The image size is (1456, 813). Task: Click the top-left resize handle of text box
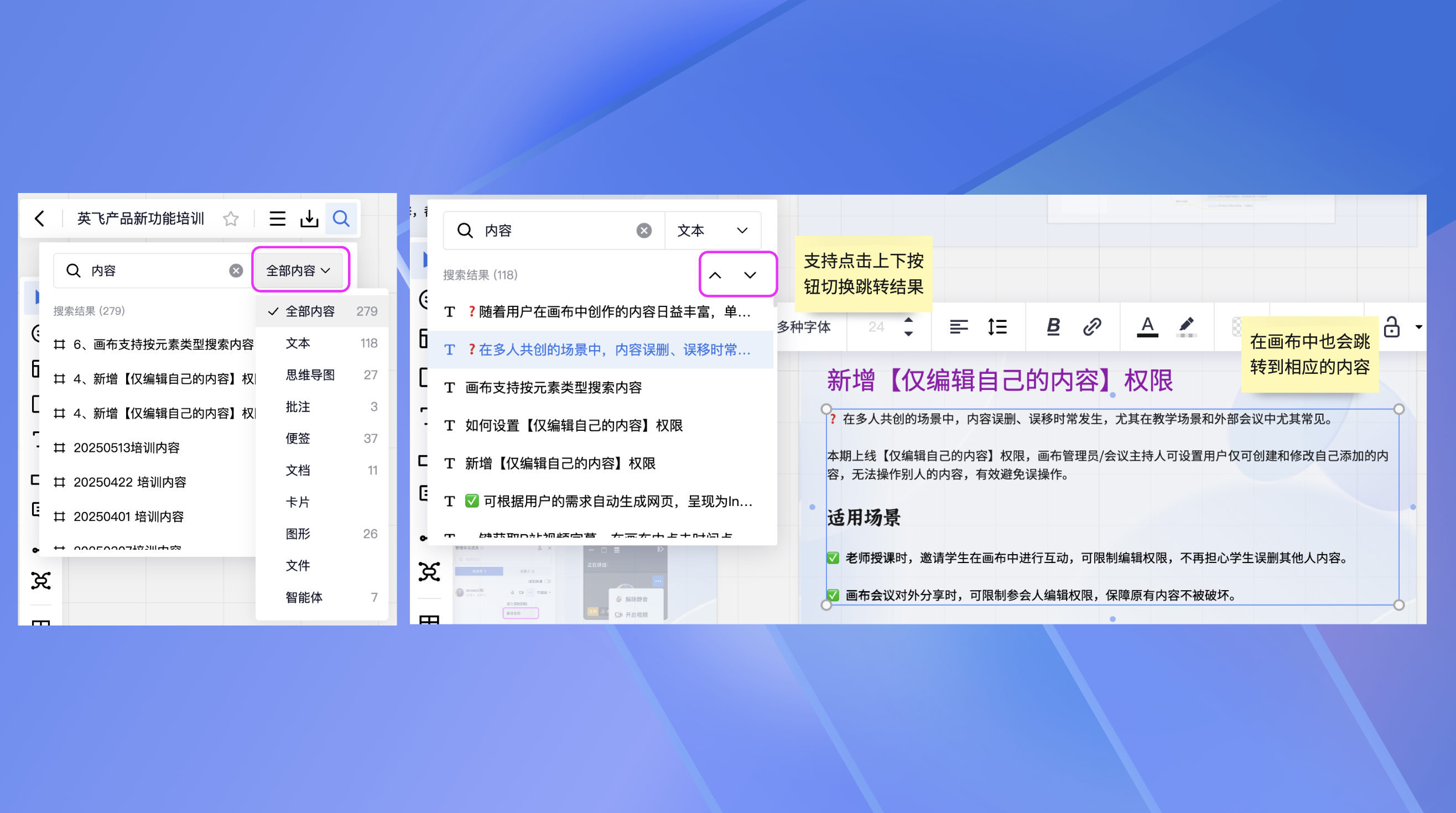826,409
